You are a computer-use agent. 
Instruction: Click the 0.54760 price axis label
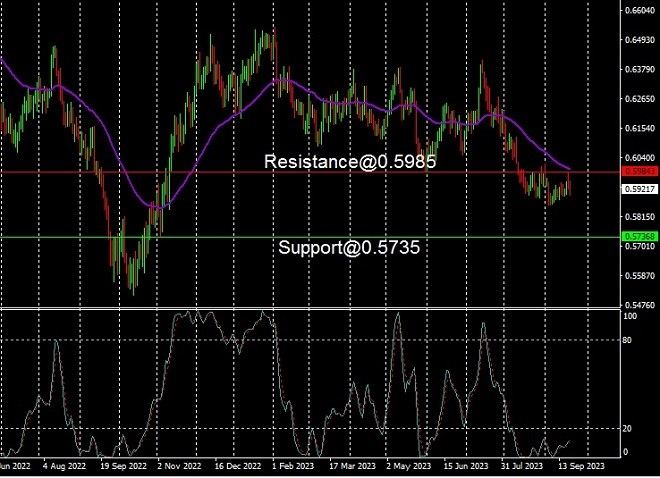click(640, 305)
